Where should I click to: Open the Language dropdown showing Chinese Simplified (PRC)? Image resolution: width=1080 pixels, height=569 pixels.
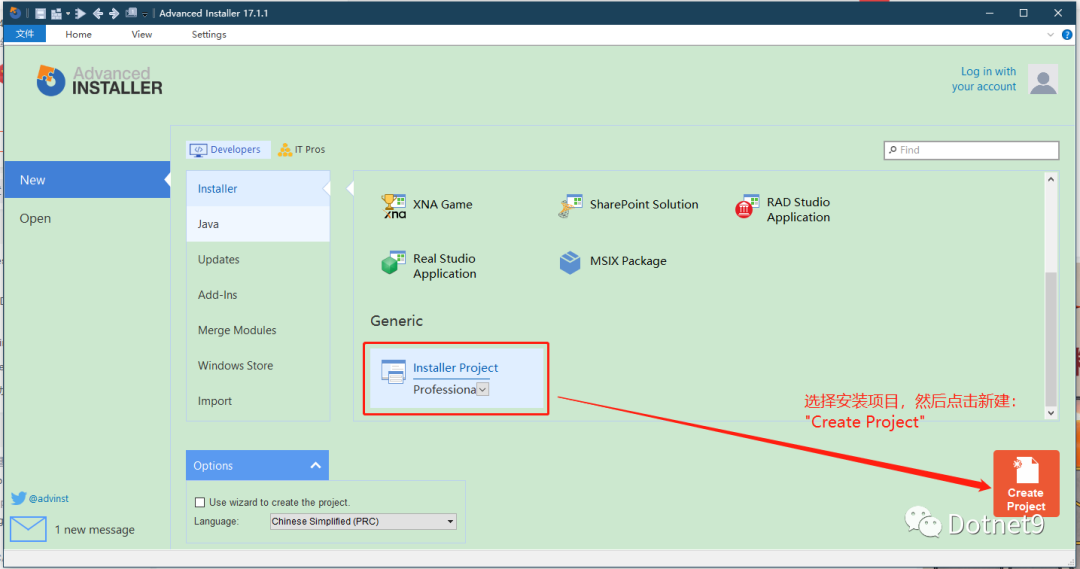(x=363, y=521)
